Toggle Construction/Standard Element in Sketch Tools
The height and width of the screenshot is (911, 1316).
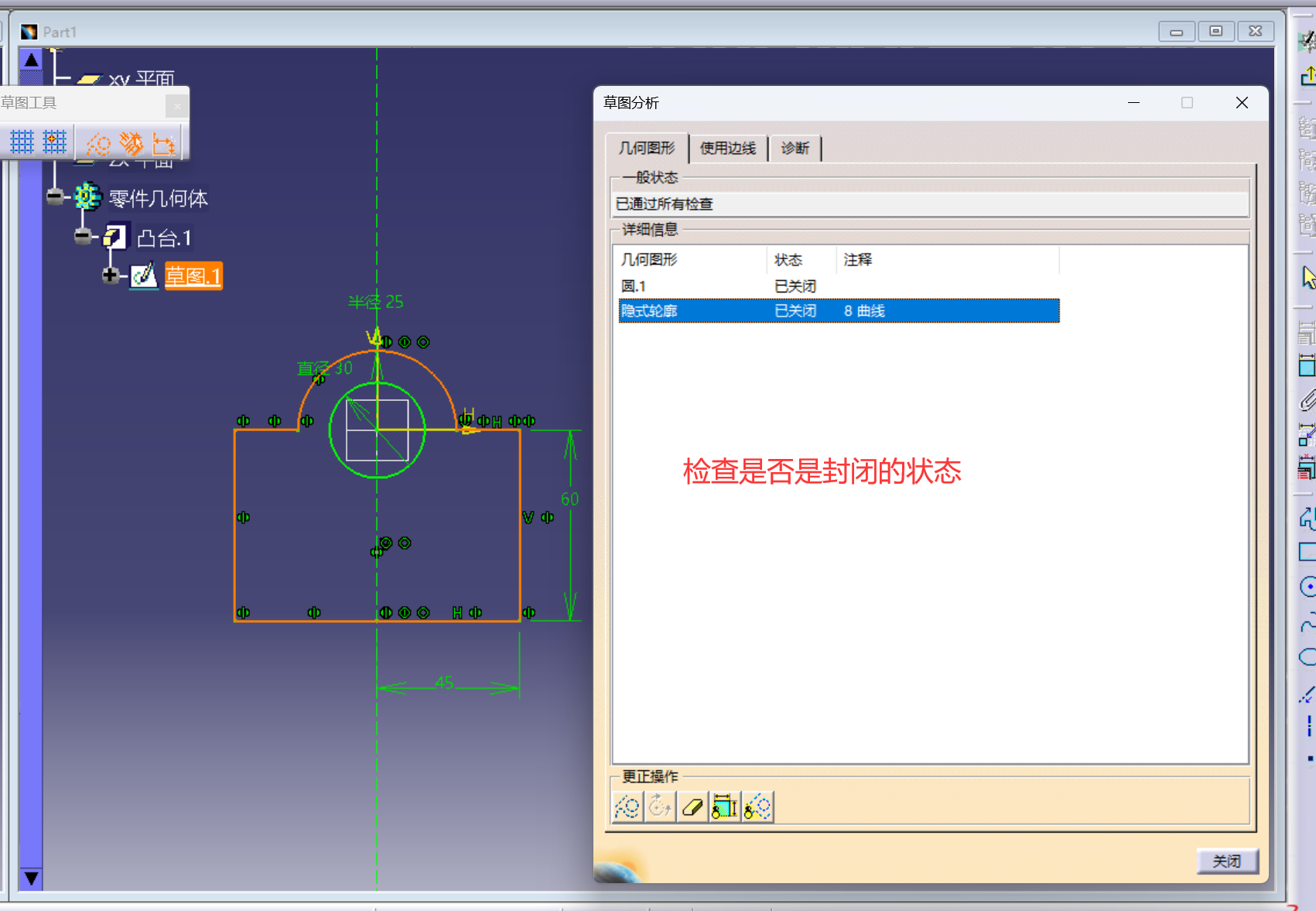(x=99, y=144)
